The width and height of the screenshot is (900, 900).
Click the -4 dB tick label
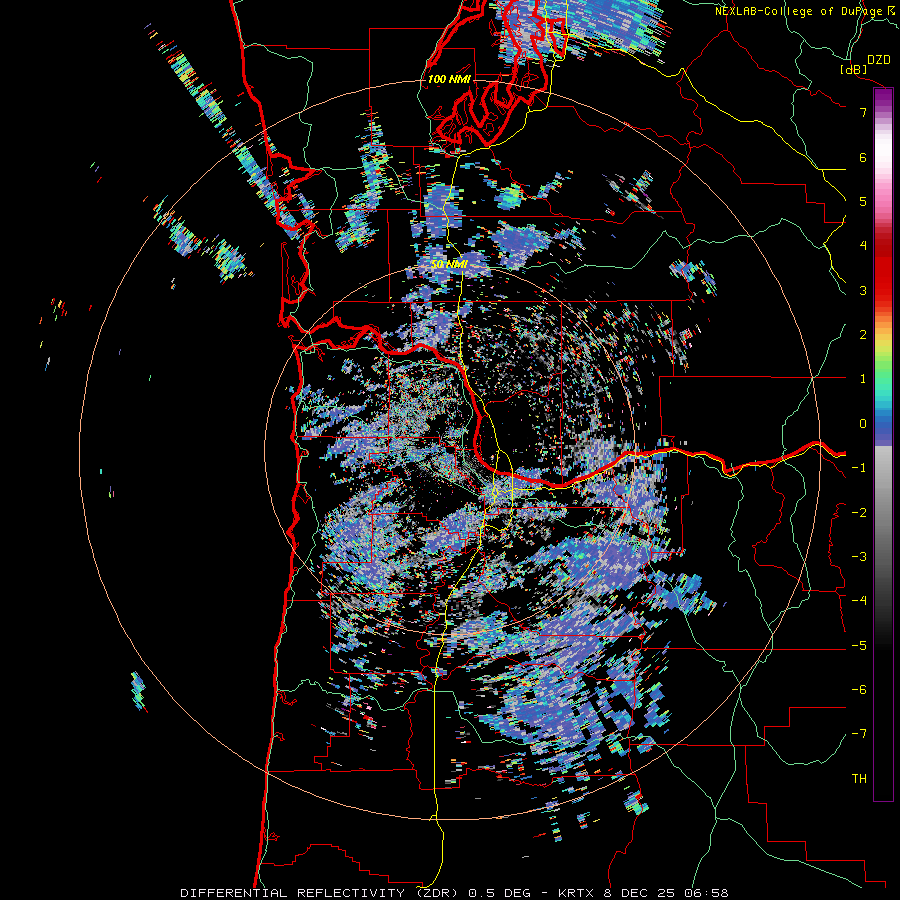pos(859,601)
